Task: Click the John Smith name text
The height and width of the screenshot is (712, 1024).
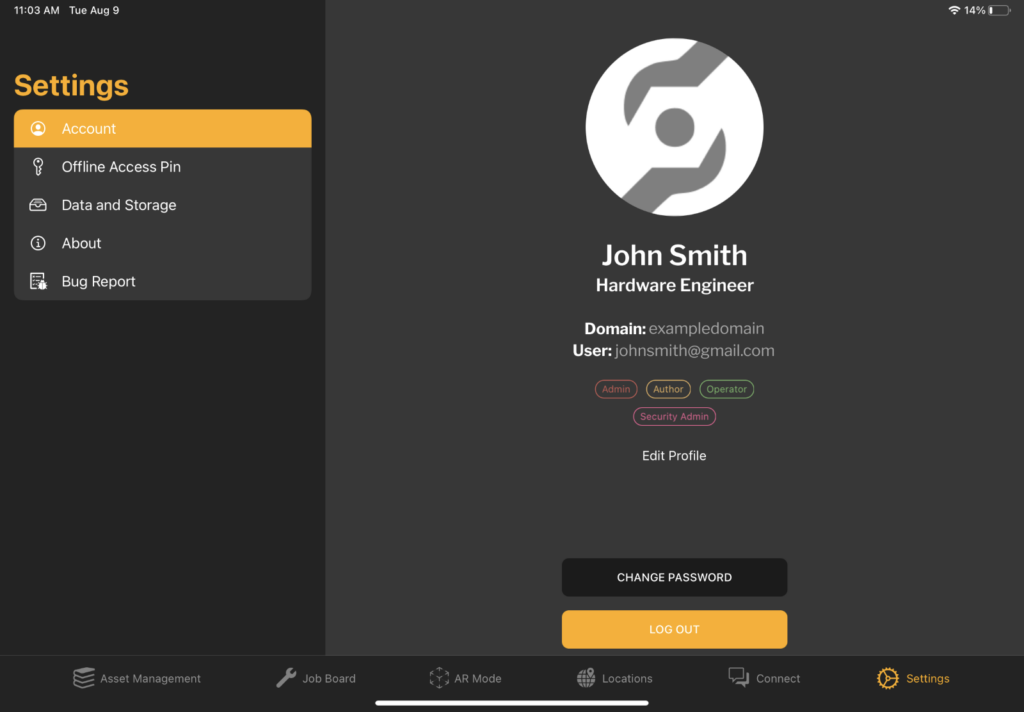Action: pos(674,255)
